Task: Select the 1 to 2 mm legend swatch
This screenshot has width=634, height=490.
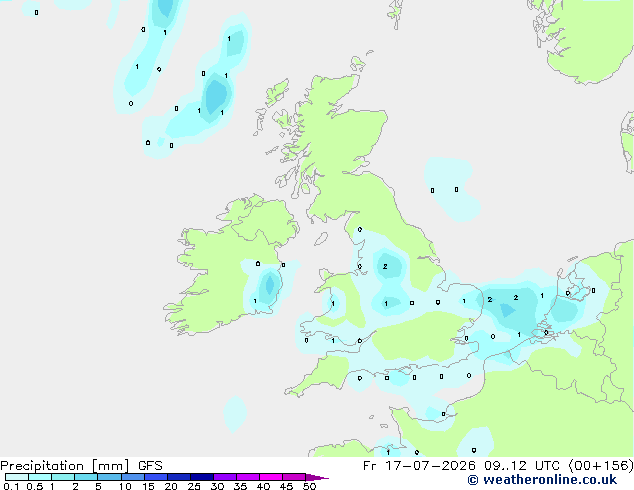Action: coord(63,477)
